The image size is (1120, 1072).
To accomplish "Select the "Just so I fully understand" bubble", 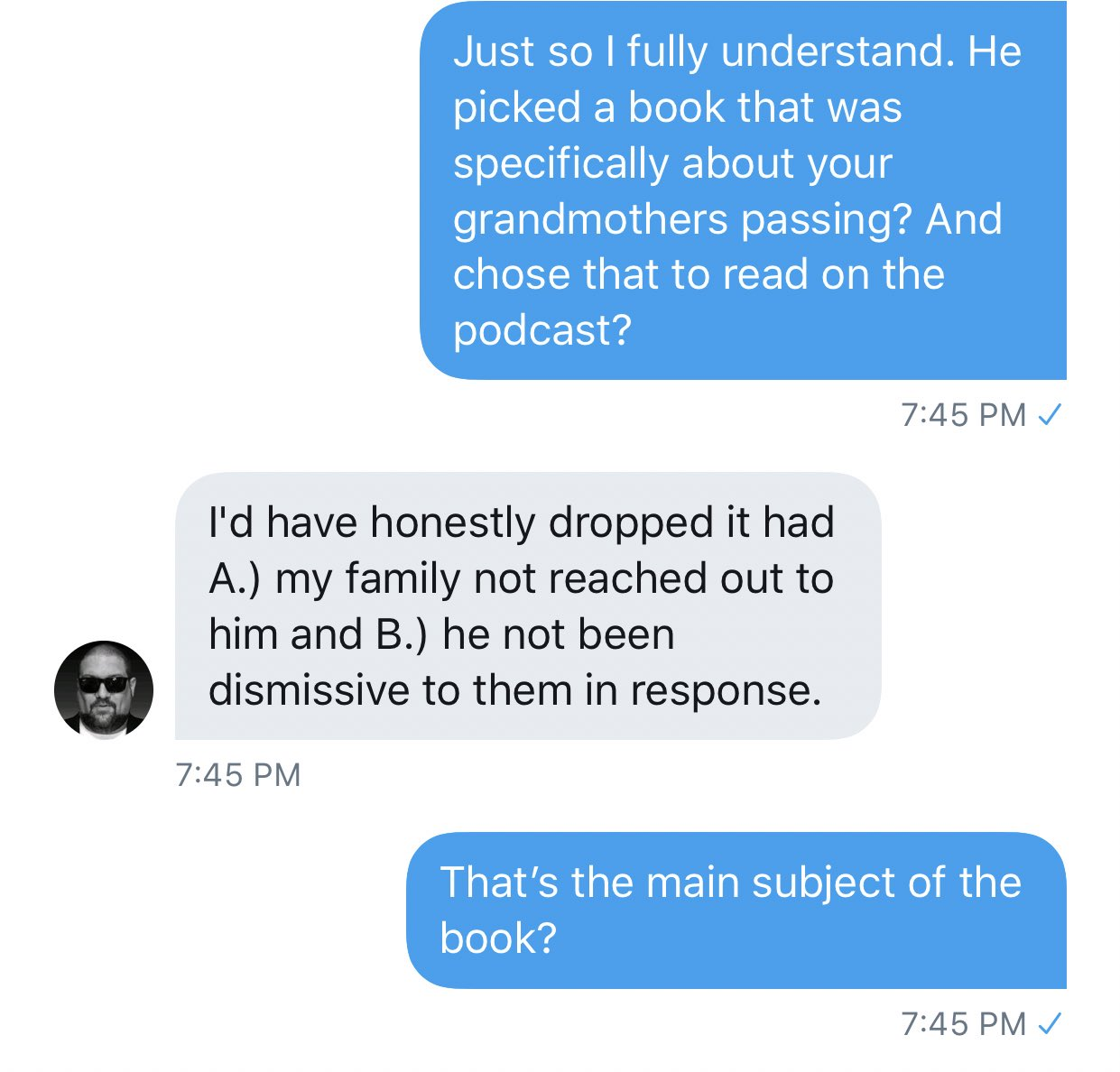I will (x=743, y=189).
